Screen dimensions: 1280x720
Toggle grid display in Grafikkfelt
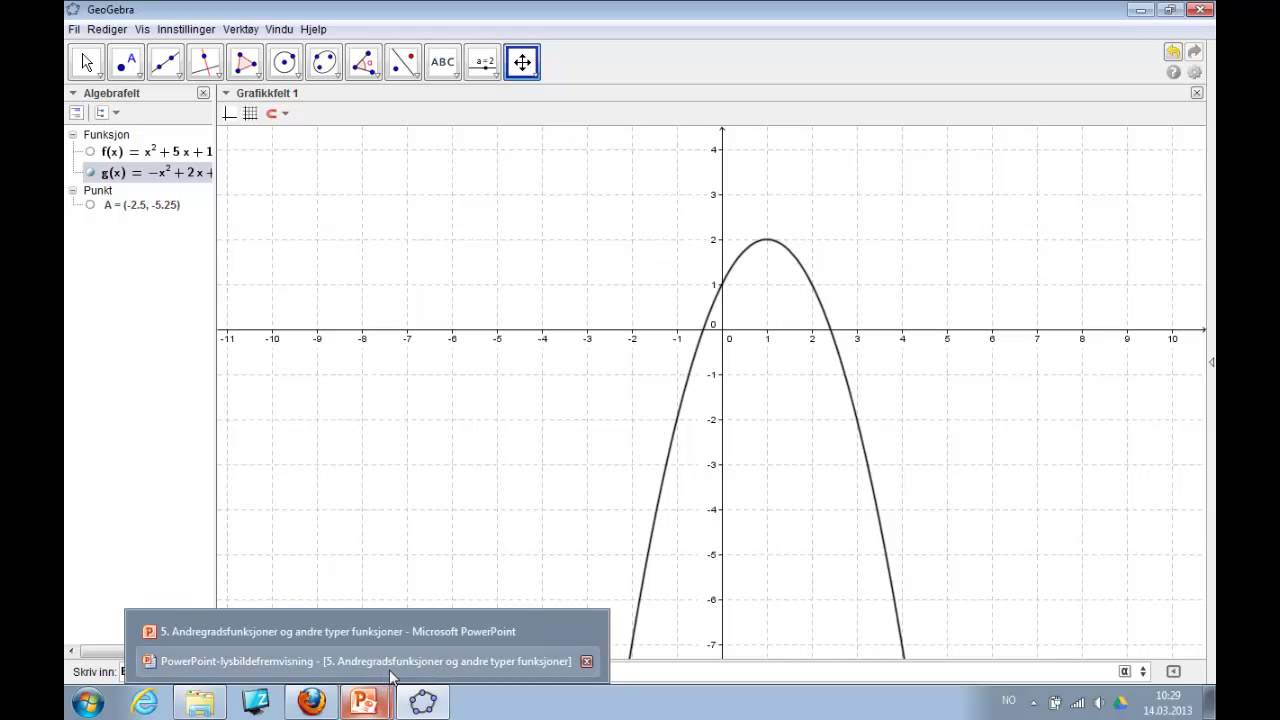(250, 113)
